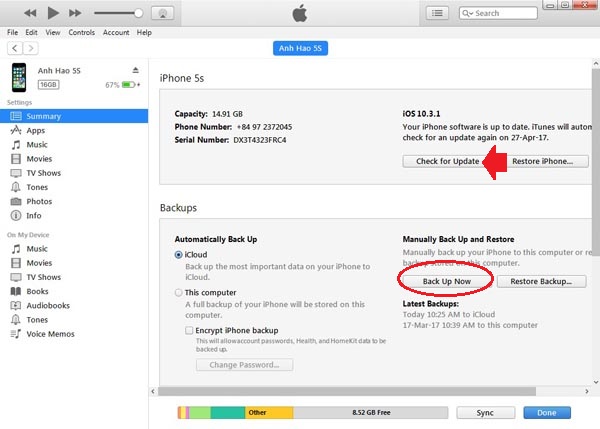Open the Edit menu
600x429 pixels.
(x=31, y=33)
